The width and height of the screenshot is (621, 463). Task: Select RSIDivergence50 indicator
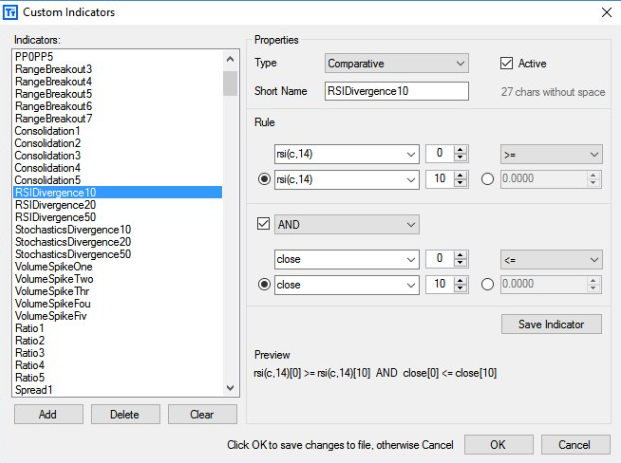(117, 217)
